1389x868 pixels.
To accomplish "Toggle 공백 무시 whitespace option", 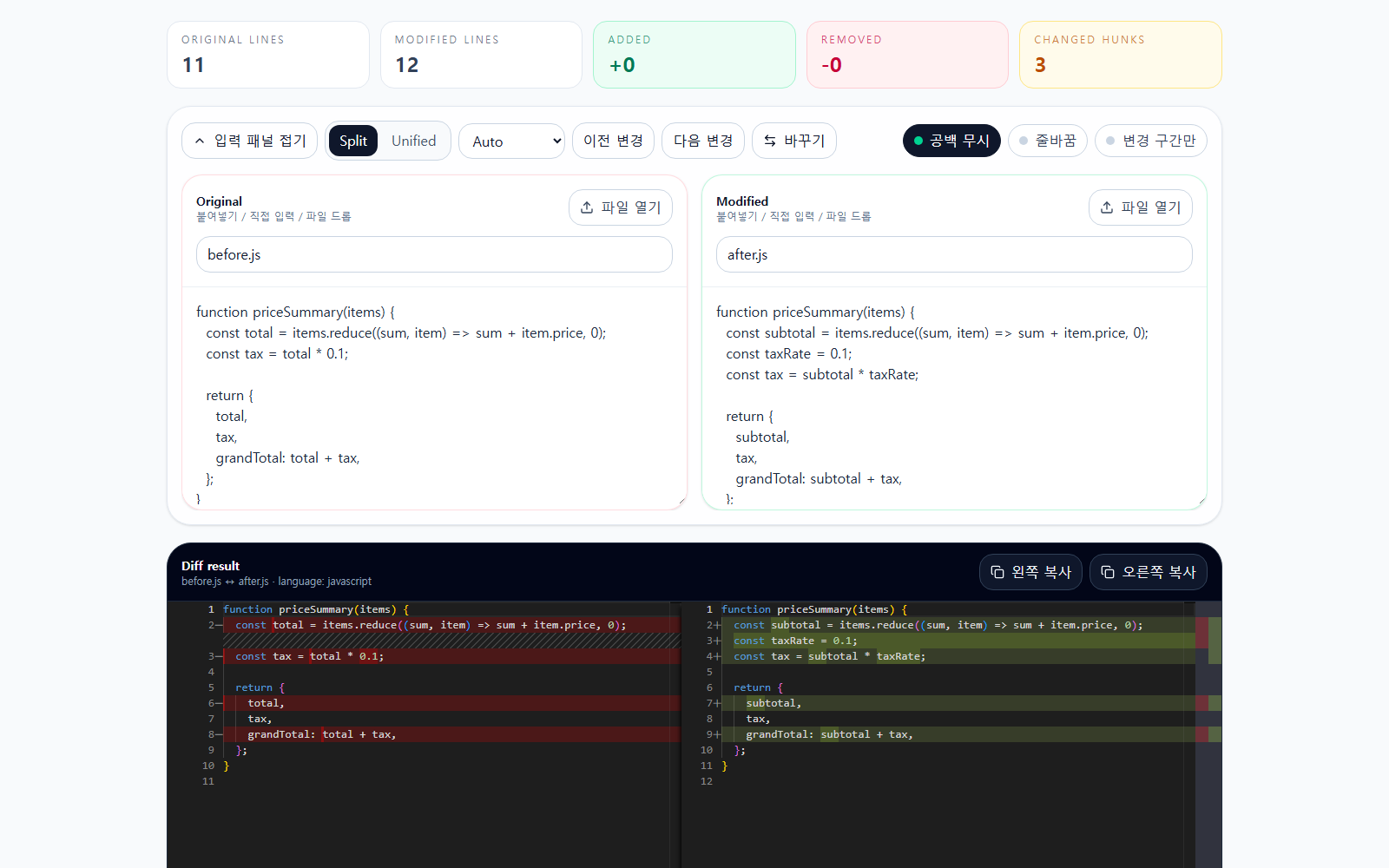I will pyautogui.click(x=951, y=141).
